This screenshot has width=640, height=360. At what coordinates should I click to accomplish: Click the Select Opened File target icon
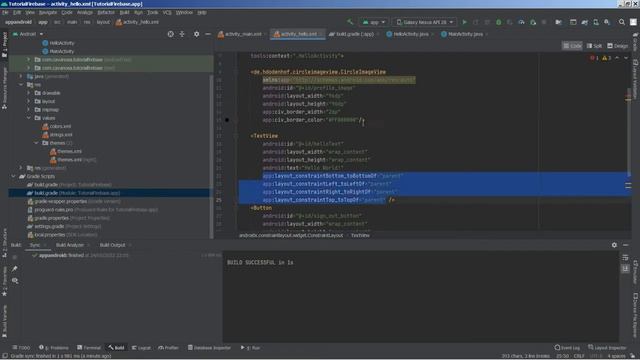click(171, 34)
